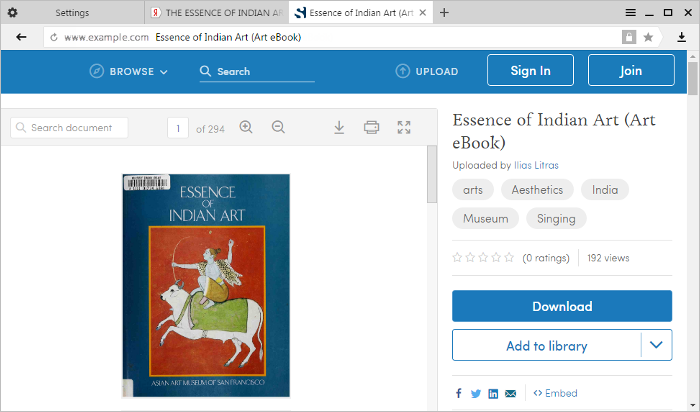Open browser downloads panel

pyautogui.click(x=681, y=37)
